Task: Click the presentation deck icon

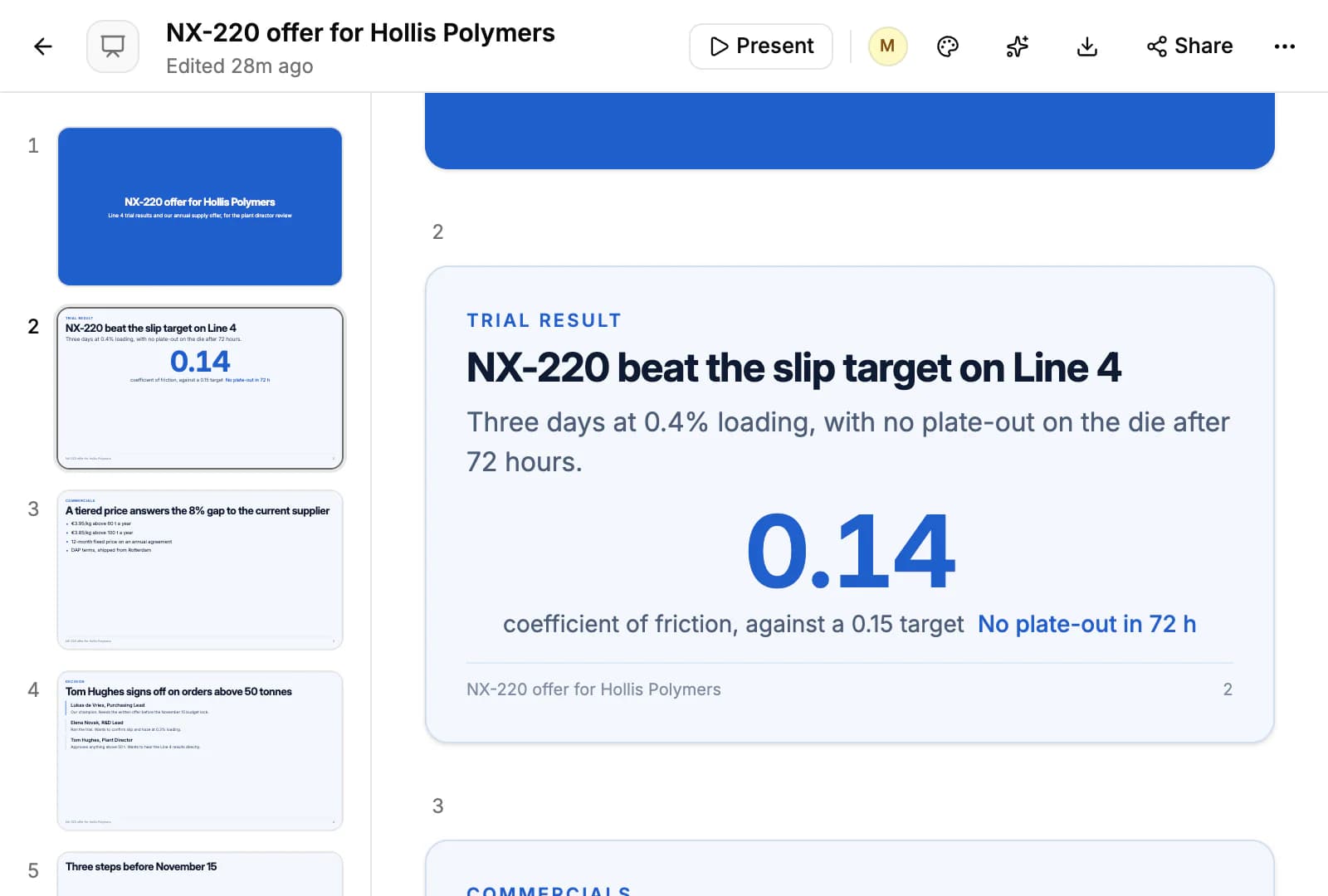Action: tap(113, 46)
